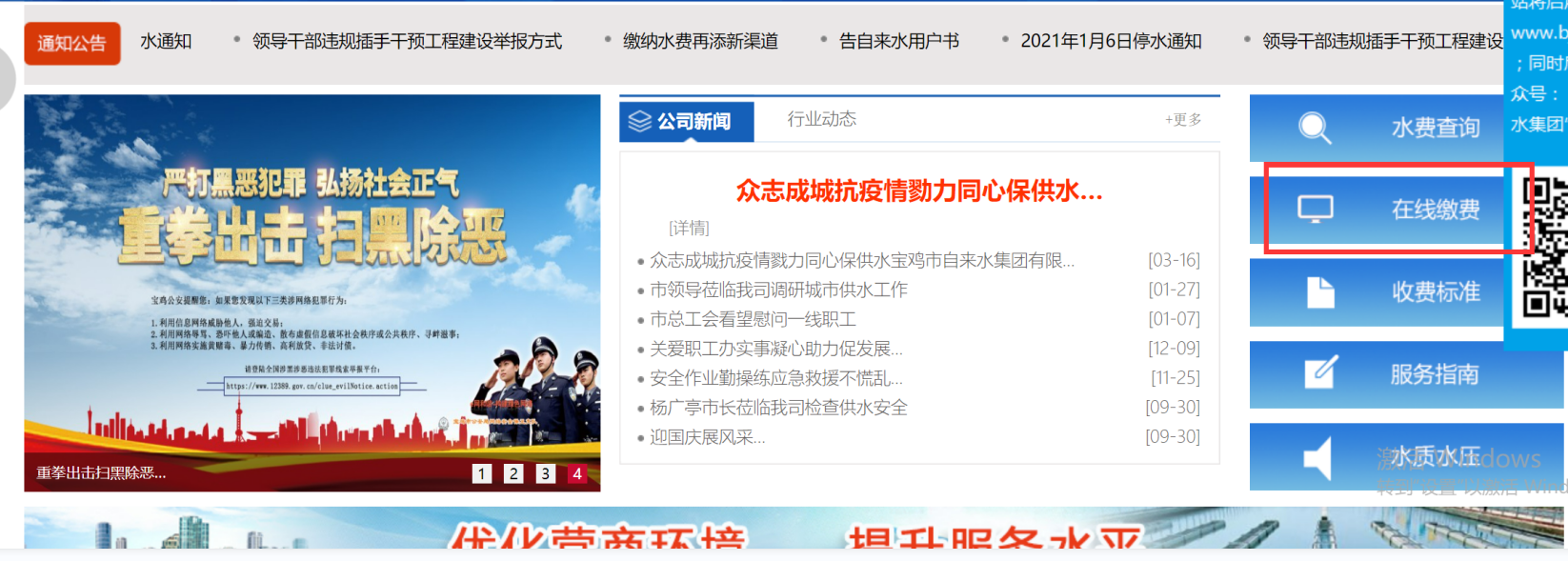Click the 通知公告 button
The width and height of the screenshot is (1568, 561).
tap(72, 43)
